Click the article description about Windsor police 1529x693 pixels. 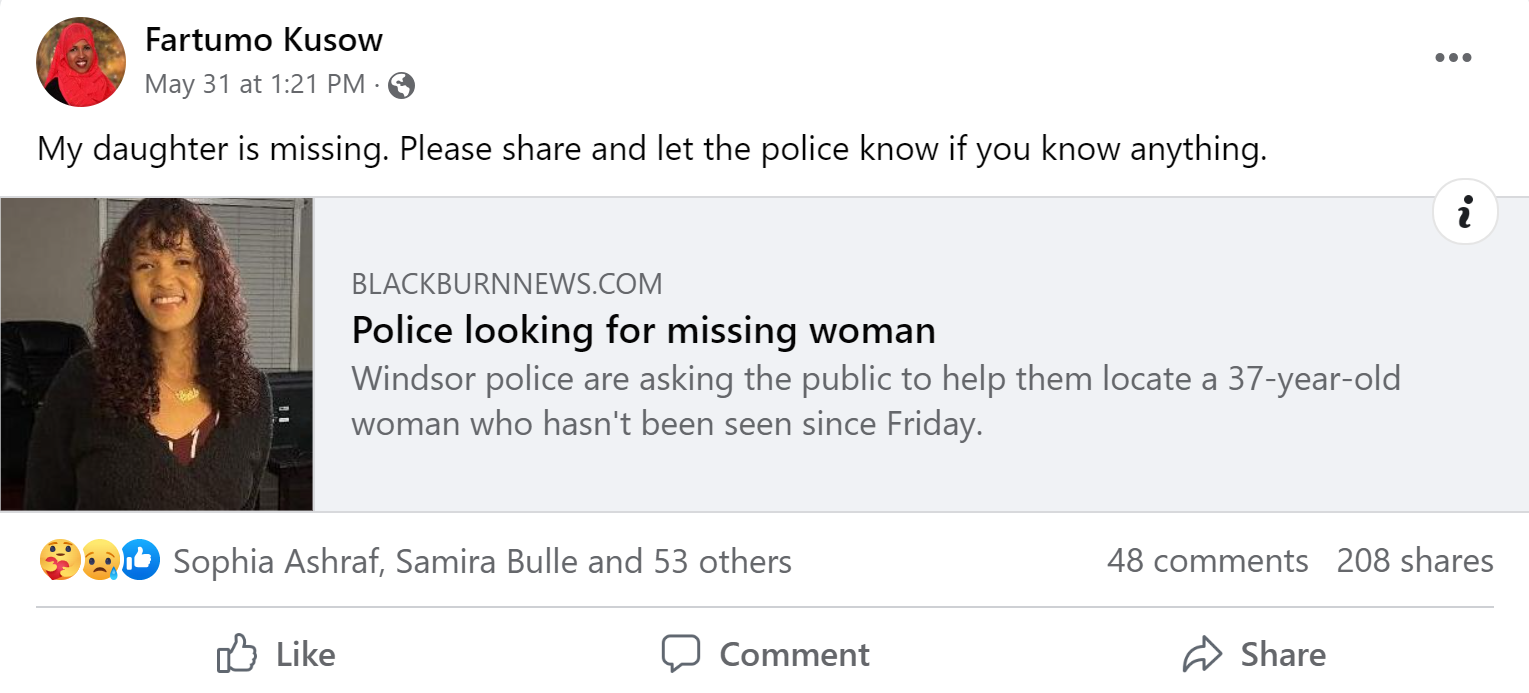[x=875, y=401]
